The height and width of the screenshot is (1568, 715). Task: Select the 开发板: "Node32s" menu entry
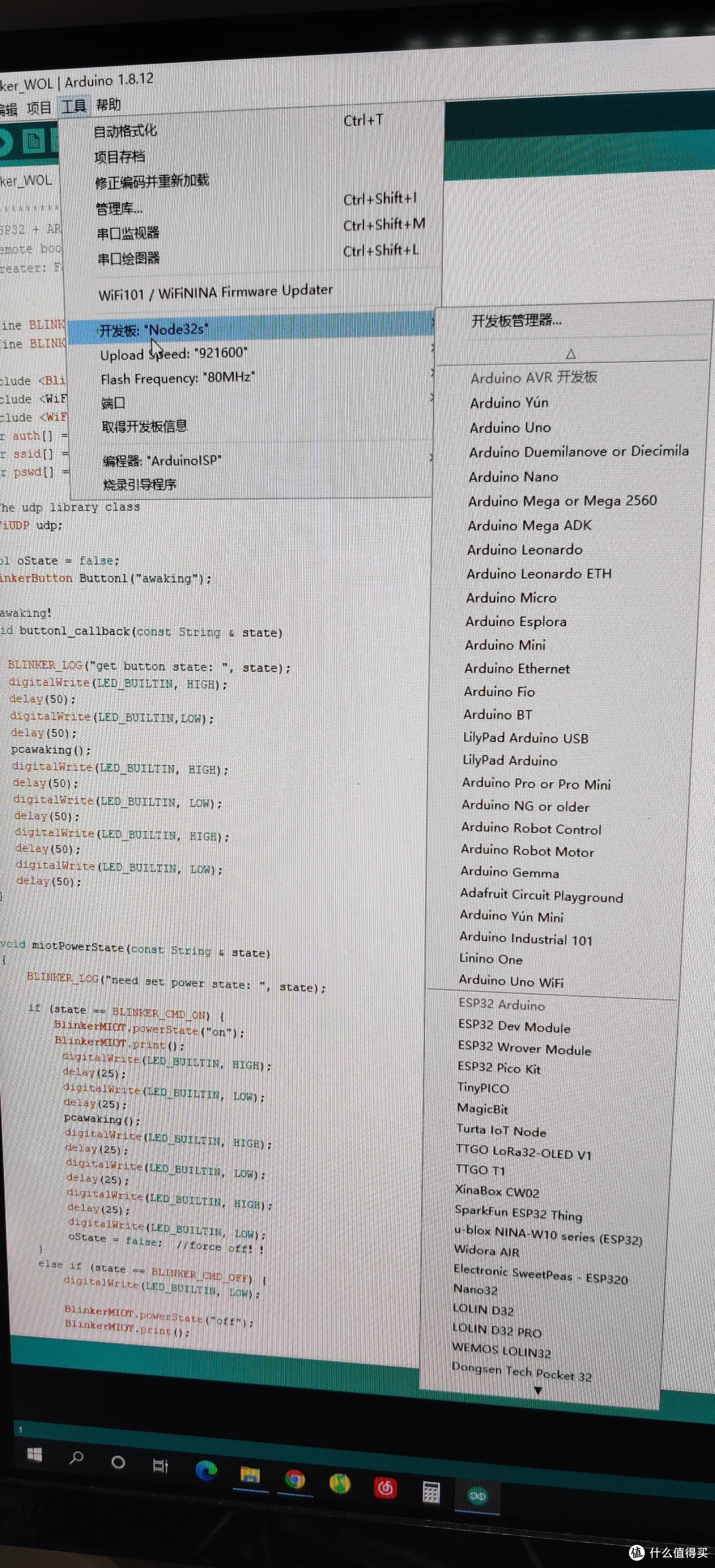pos(251,328)
